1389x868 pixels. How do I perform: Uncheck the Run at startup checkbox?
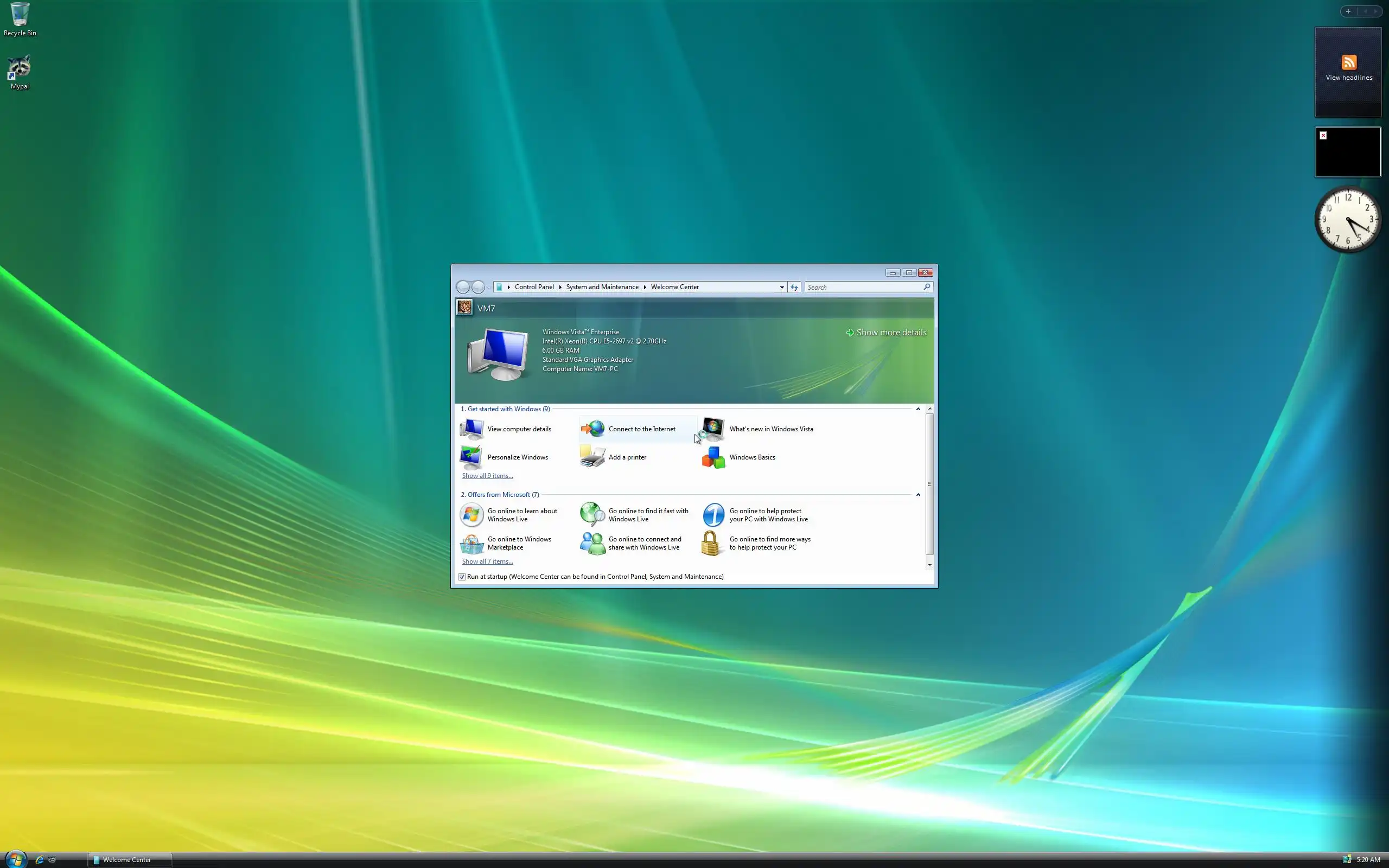[462, 577]
